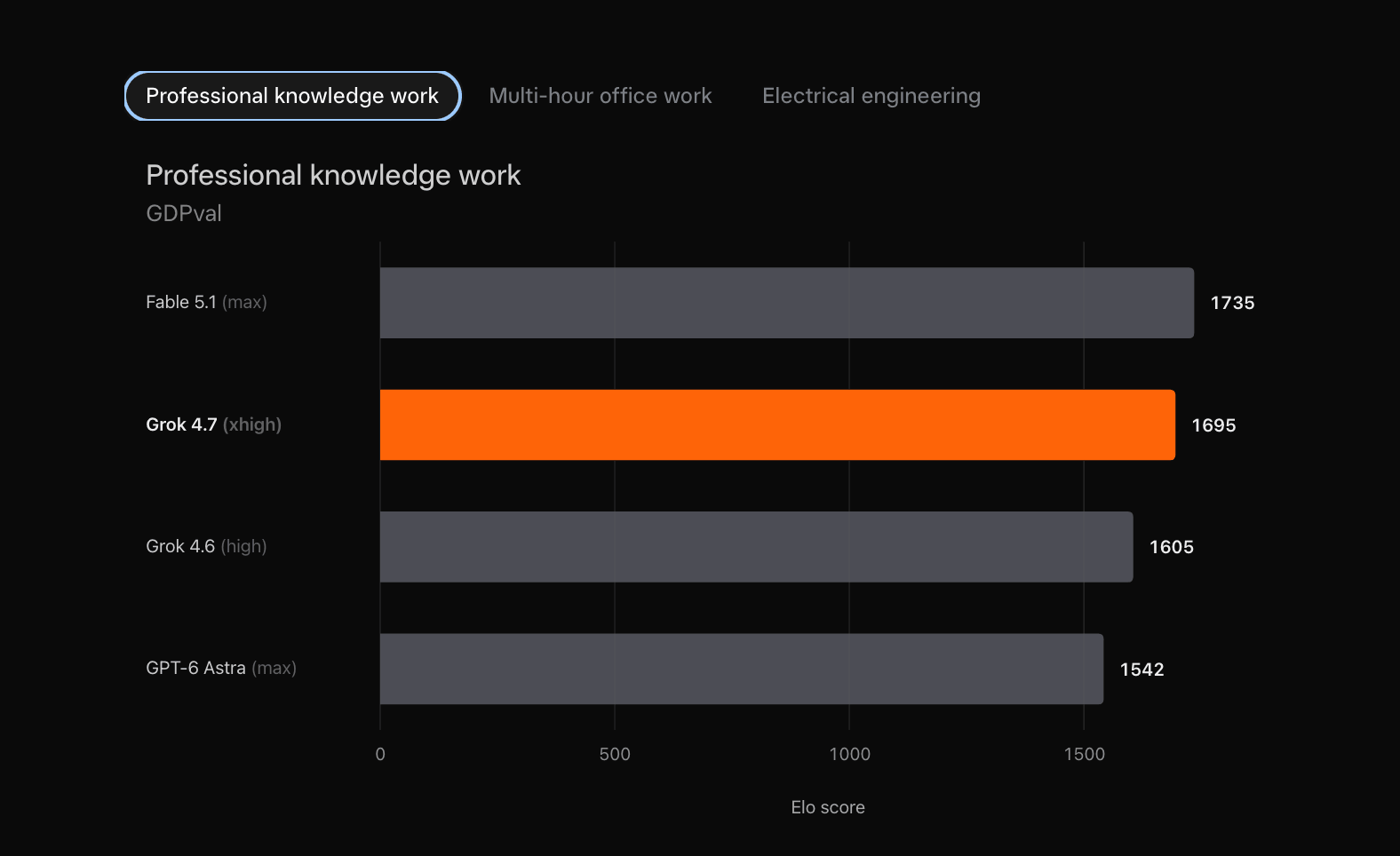The height and width of the screenshot is (856, 1400).
Task: Click the 1695 score value
Action: click(1213, 425)
